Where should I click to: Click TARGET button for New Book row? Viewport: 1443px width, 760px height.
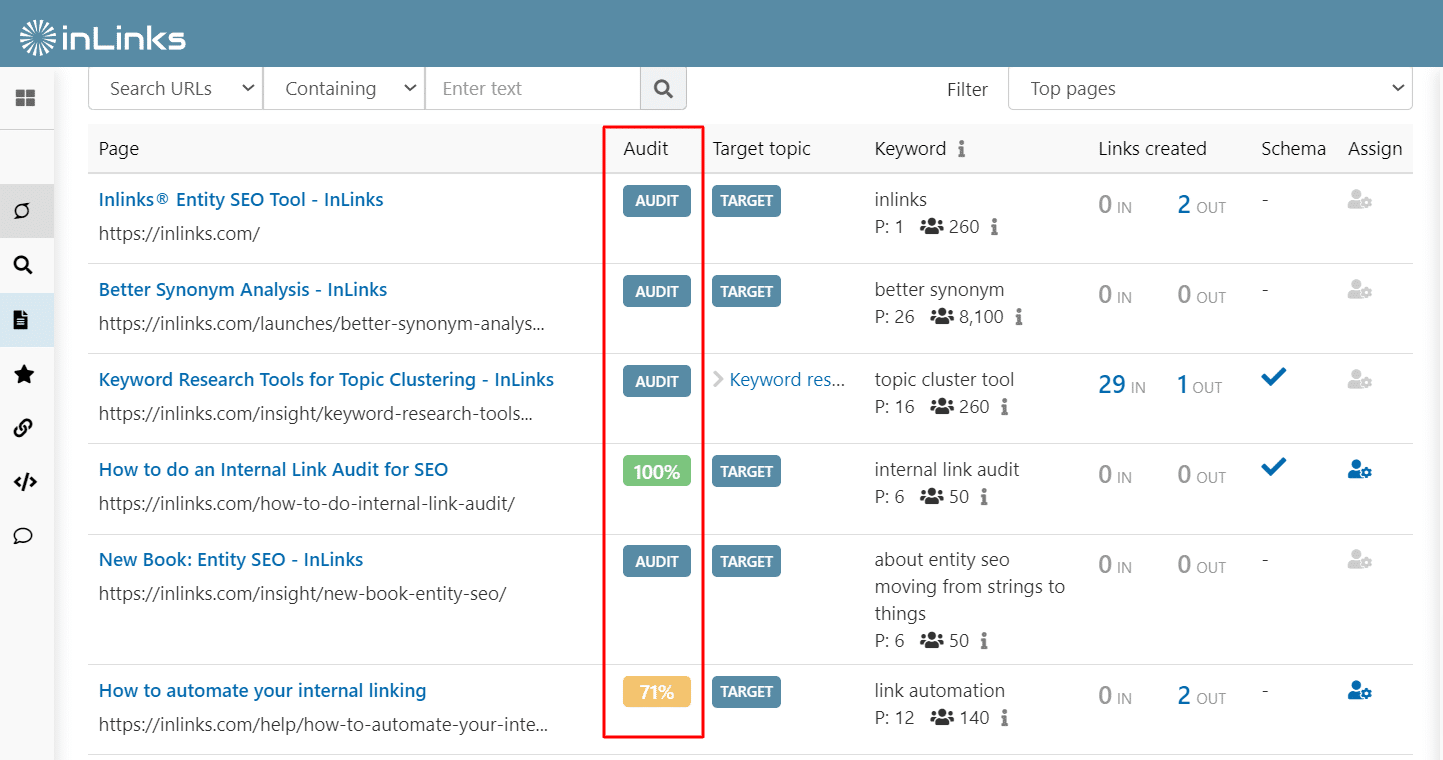747,562
